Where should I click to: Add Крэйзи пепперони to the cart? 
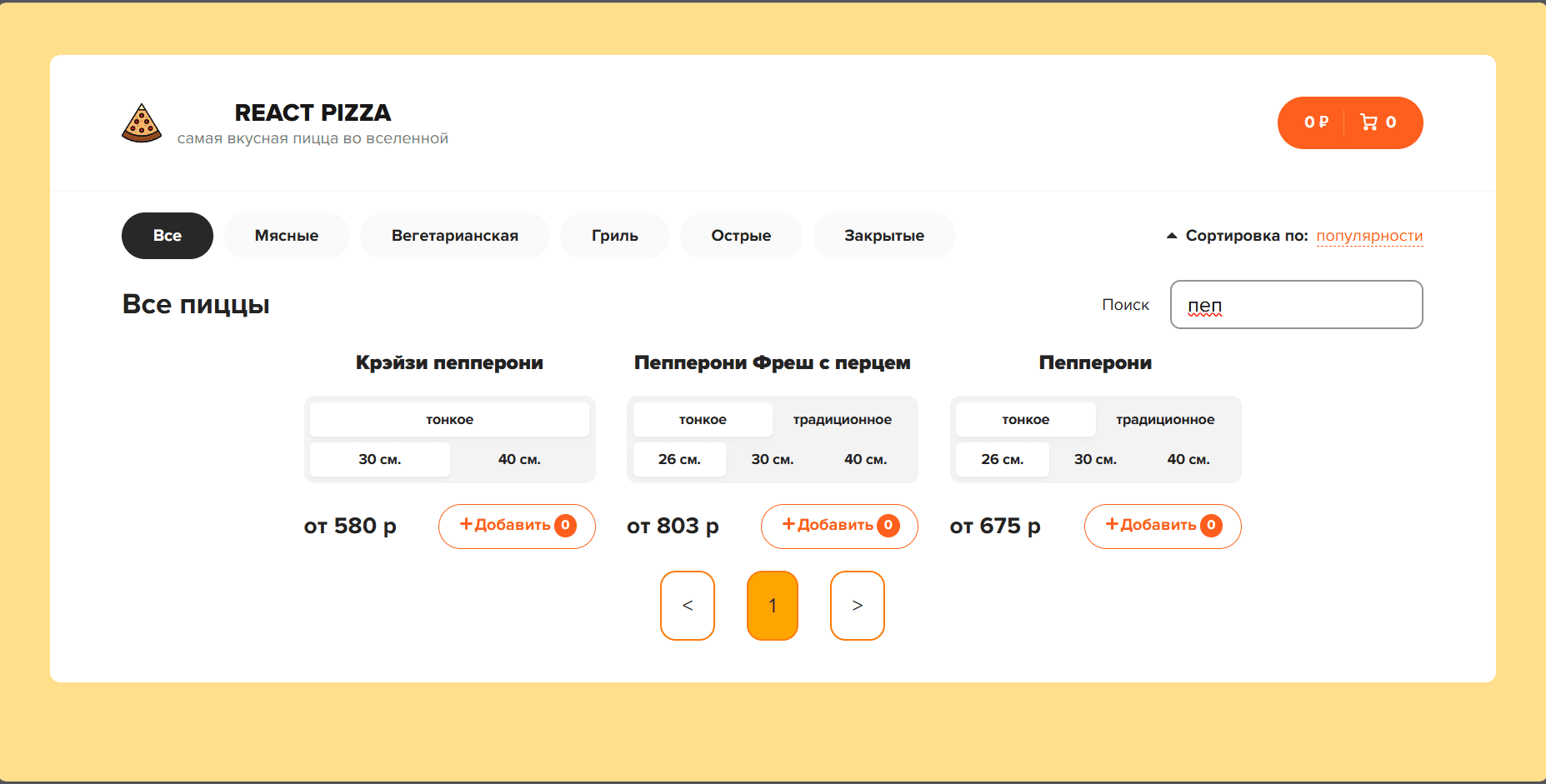(517, 526)
